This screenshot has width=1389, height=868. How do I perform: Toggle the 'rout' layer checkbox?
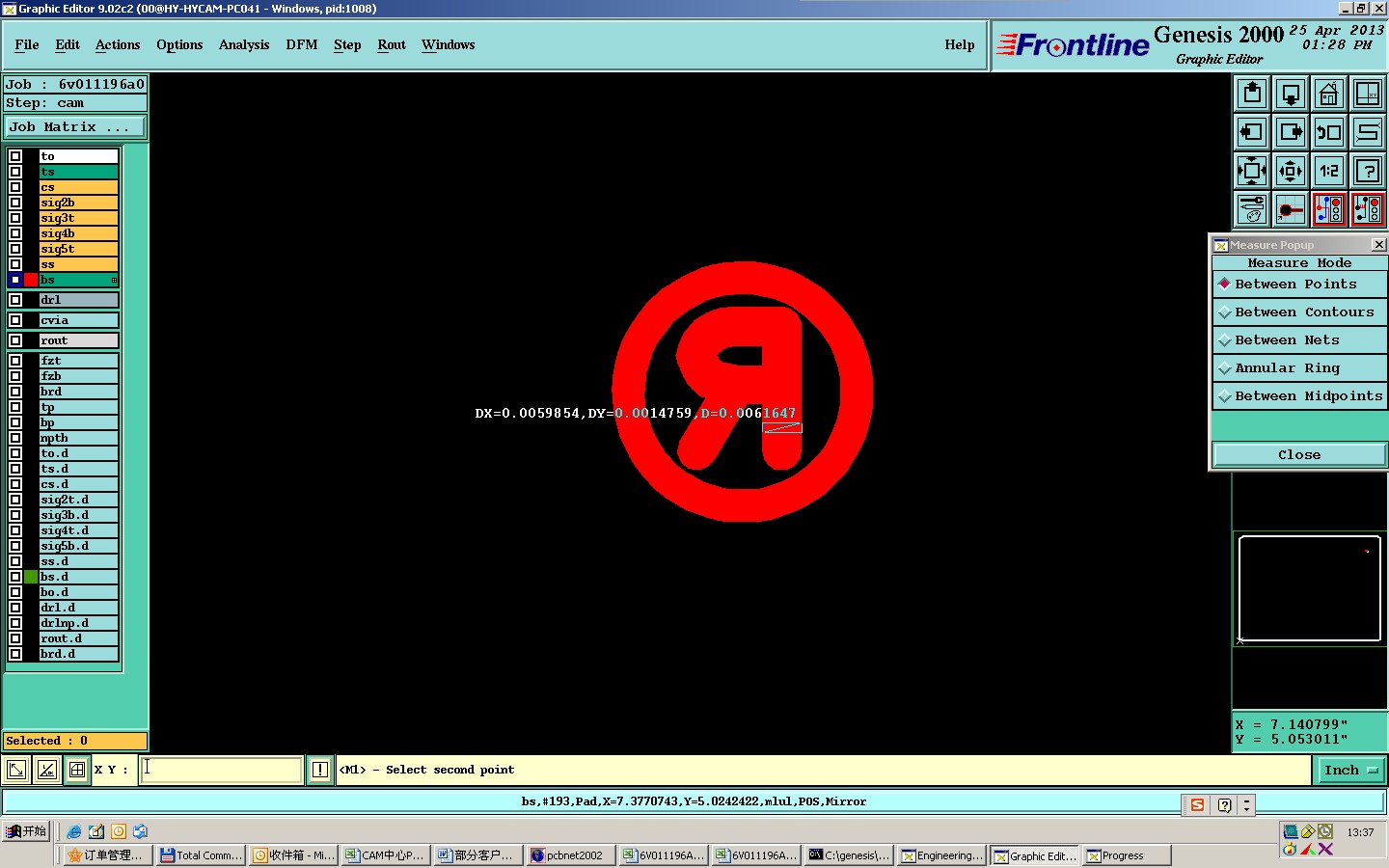pos(15,340)
